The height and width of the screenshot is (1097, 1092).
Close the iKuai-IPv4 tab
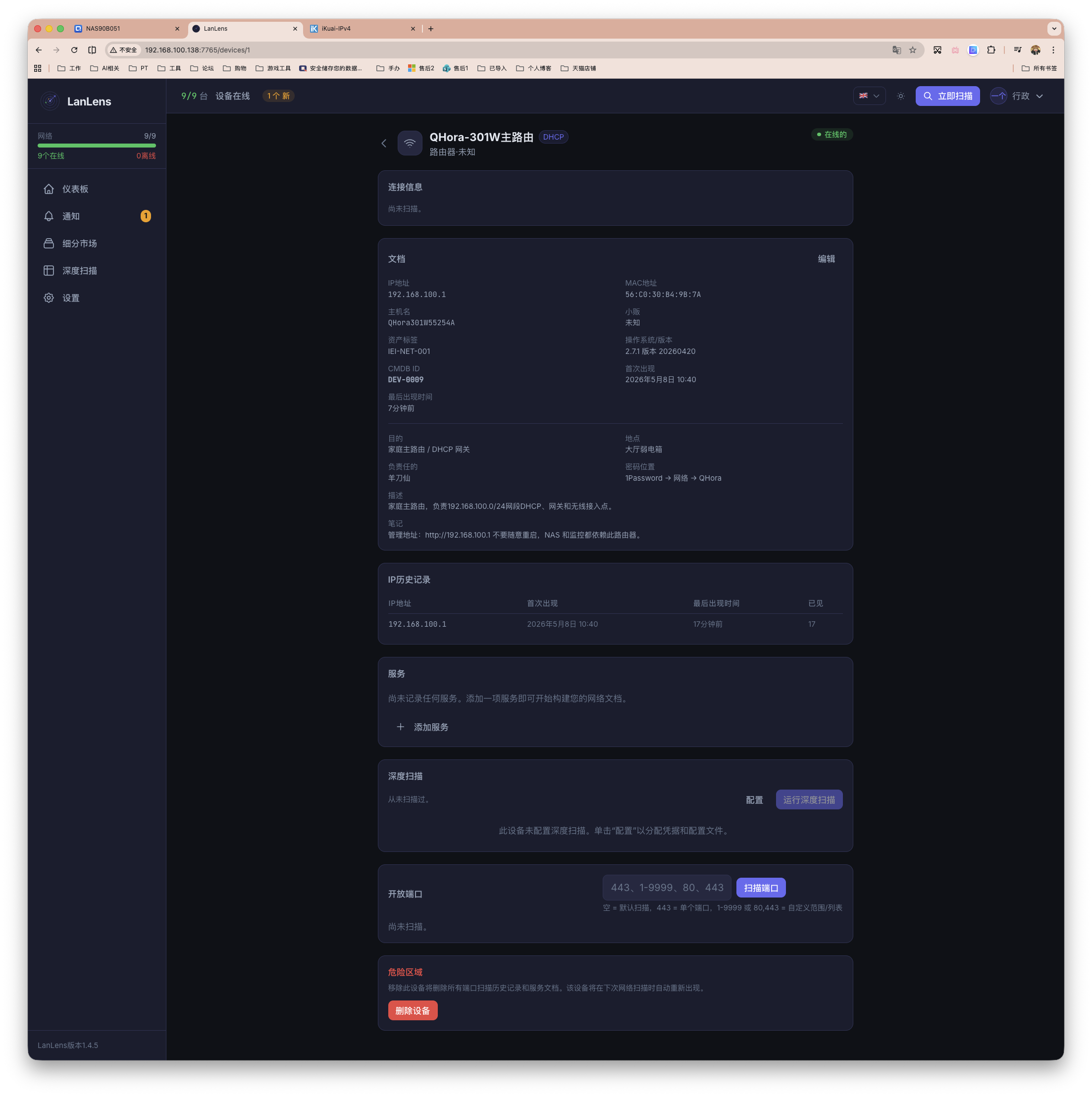click(413, 28)
